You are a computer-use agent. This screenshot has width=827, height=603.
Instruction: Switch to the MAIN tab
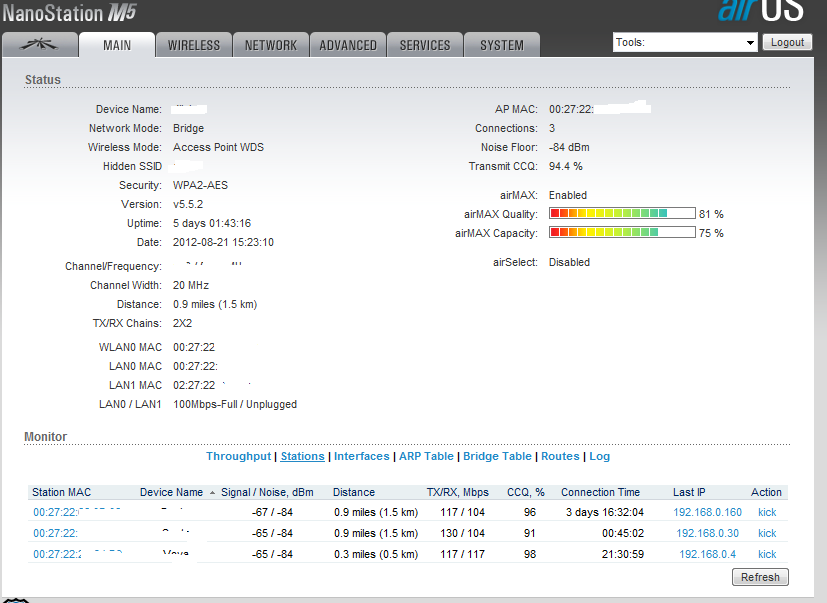click(117, 45)
